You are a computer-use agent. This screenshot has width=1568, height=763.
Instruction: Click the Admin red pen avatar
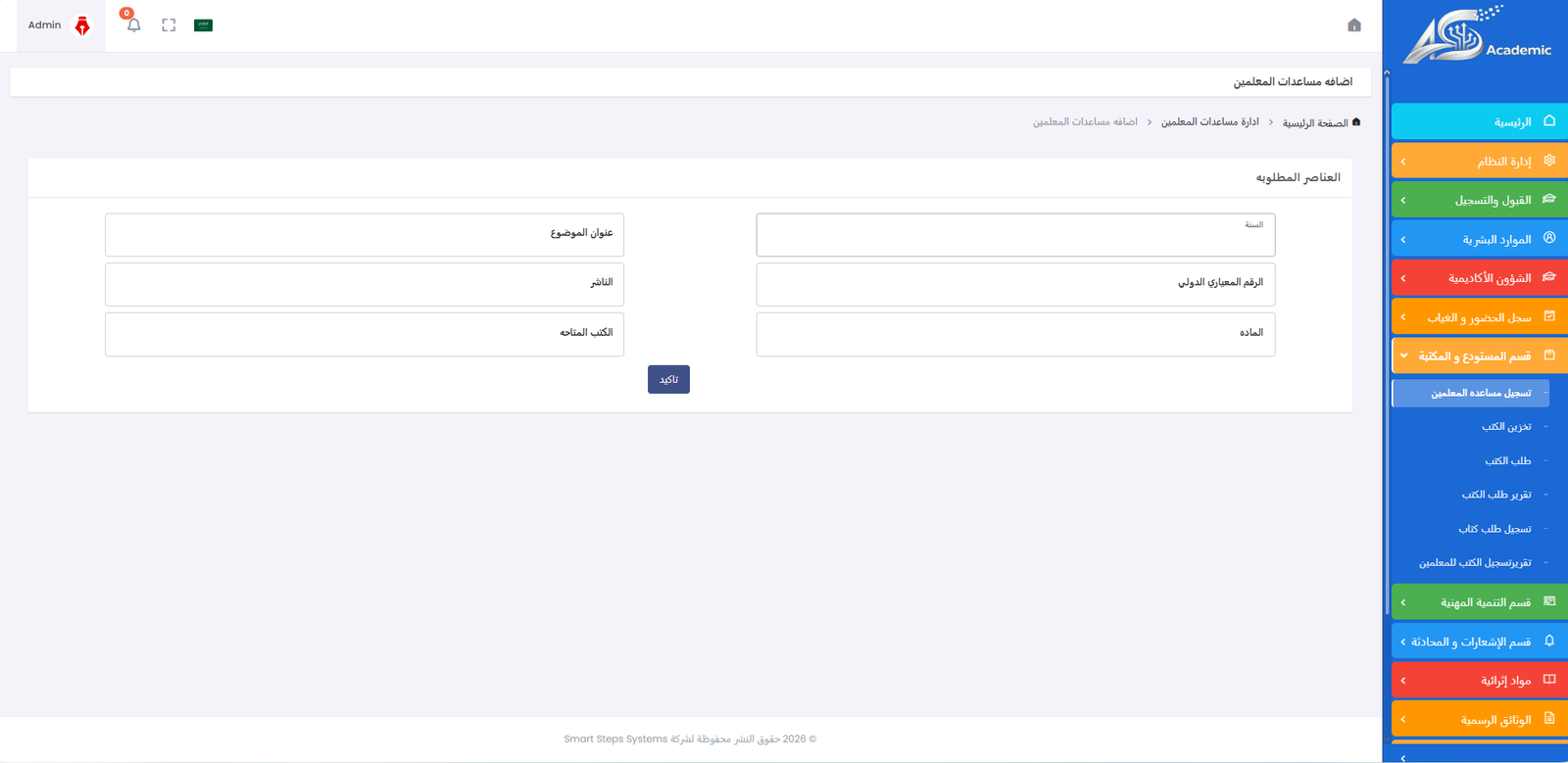pos(82,26)
